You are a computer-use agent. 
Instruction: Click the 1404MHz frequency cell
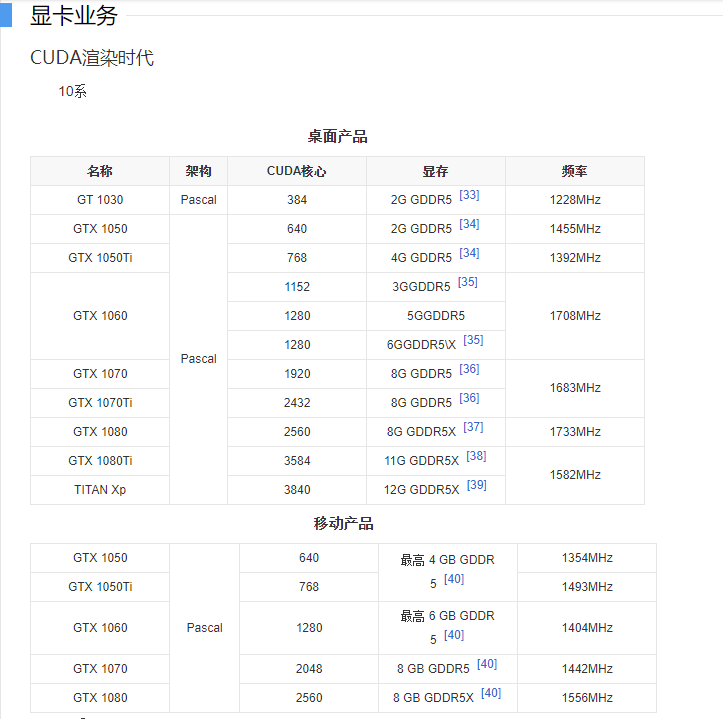pos(587,628)
